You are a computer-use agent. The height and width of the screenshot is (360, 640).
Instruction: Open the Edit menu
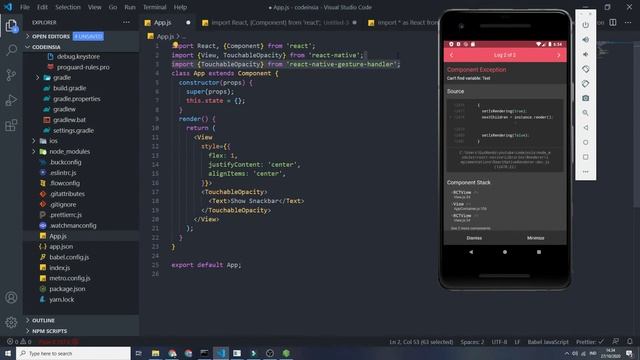pos(42,7)
